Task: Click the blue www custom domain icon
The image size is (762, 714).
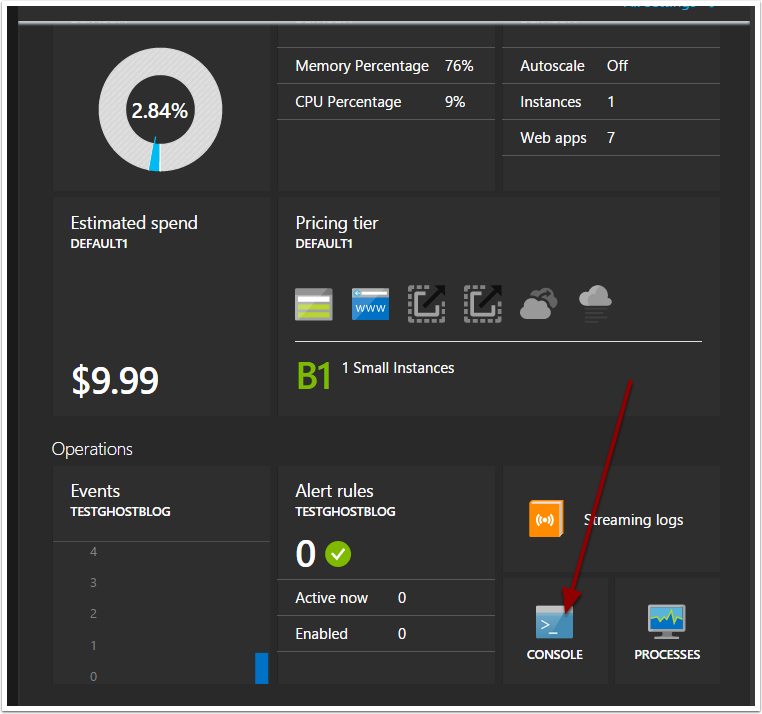Action: (370, 304)
